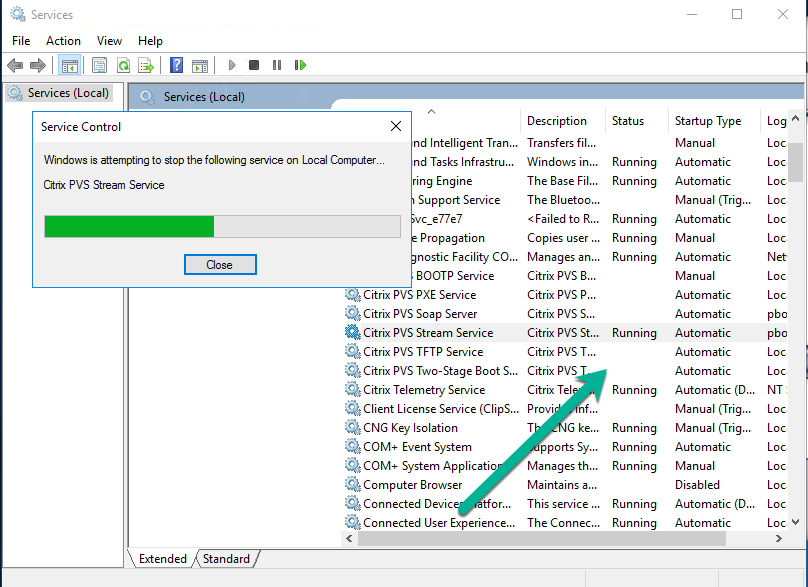Image resolution: width=808 pixels, height=587 pixels.
Task: Click 'Disabled' startup type of Computer Browser
Action: [x=697, y=484]
